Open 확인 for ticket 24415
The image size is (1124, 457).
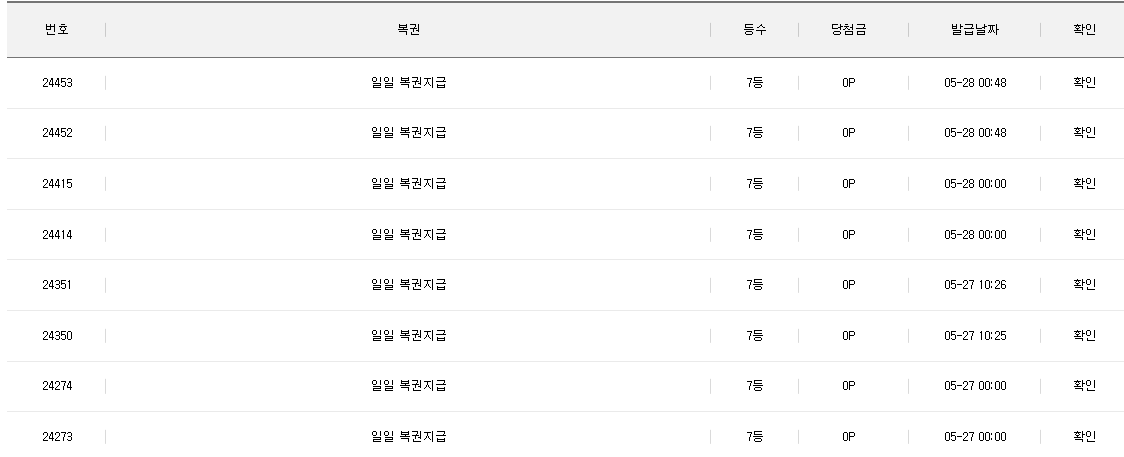[1084, 183]
